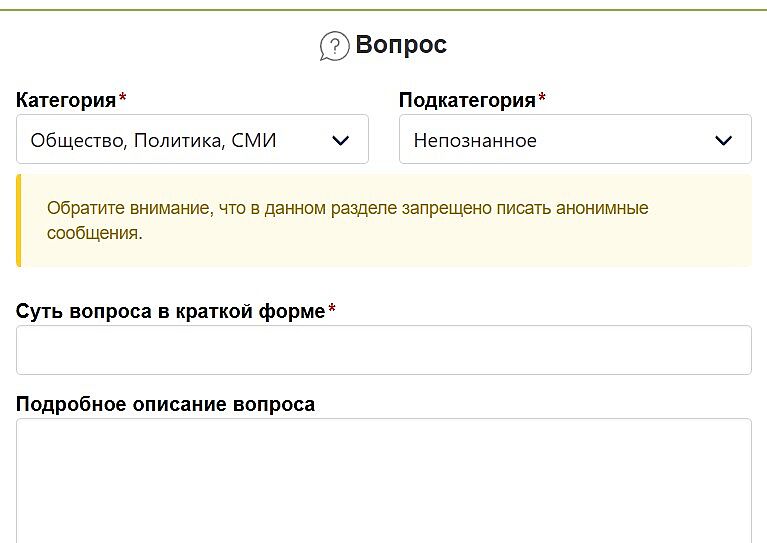Expand the Подкатегория dropdown
Viewport: 767px width, 543px height.
click(574, 140)
